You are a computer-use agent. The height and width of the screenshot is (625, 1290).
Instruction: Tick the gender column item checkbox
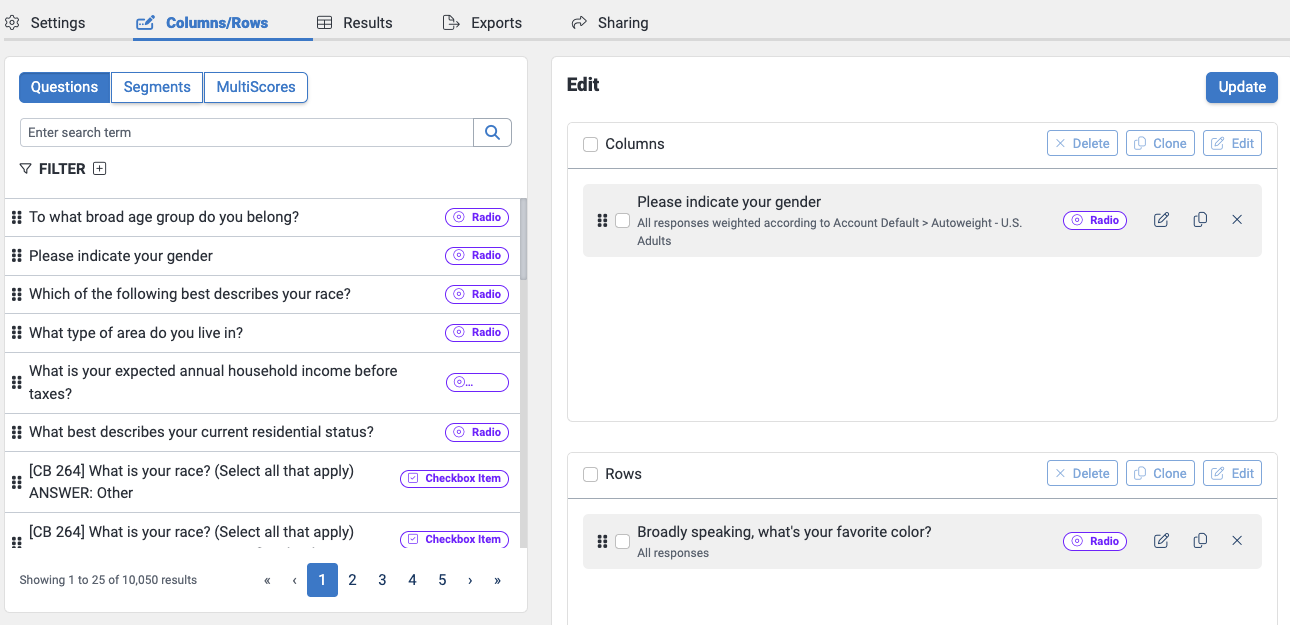[x=623, y=220]
